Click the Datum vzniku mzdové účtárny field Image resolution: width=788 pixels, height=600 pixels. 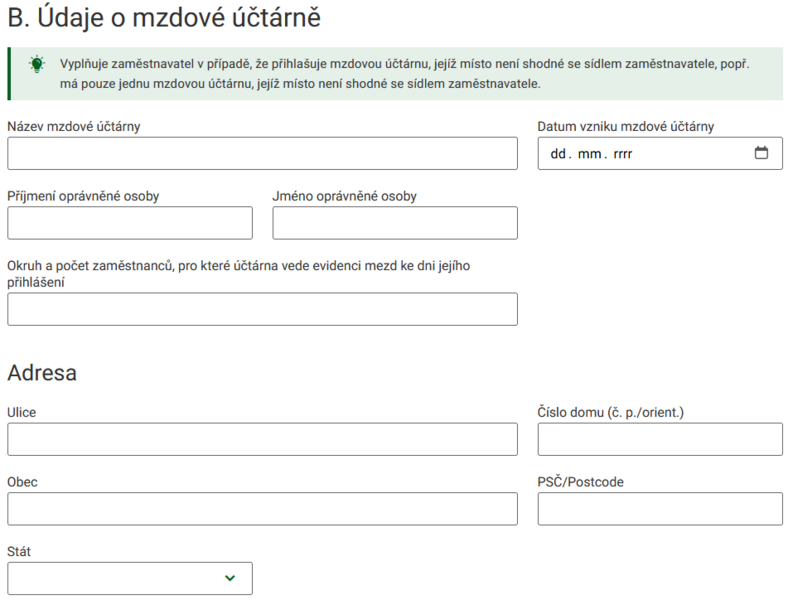pyautogui.click(x=660, y=153)
